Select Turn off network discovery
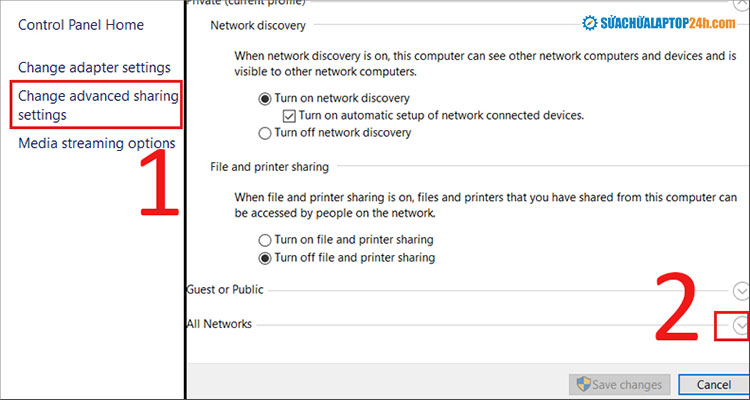 click(x=265, y=133)
